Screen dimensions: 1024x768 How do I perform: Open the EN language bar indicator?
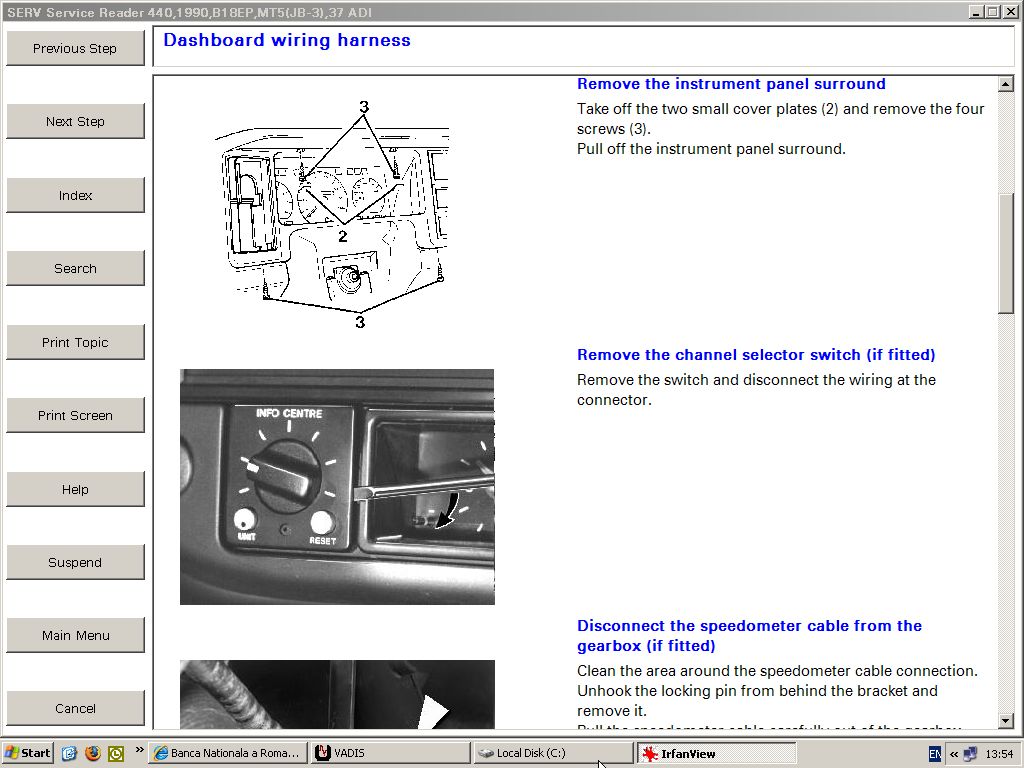935,754
